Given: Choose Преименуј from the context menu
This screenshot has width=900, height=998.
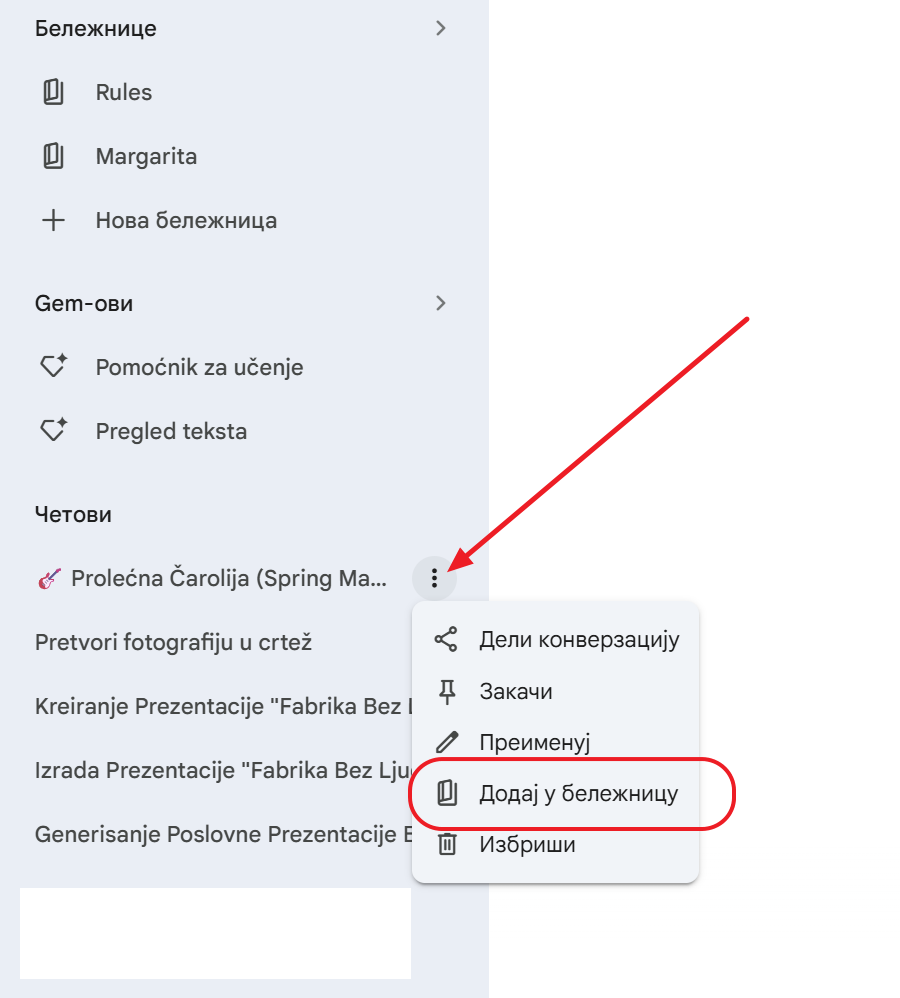Looking at the screenshot, I should [536, 743].
